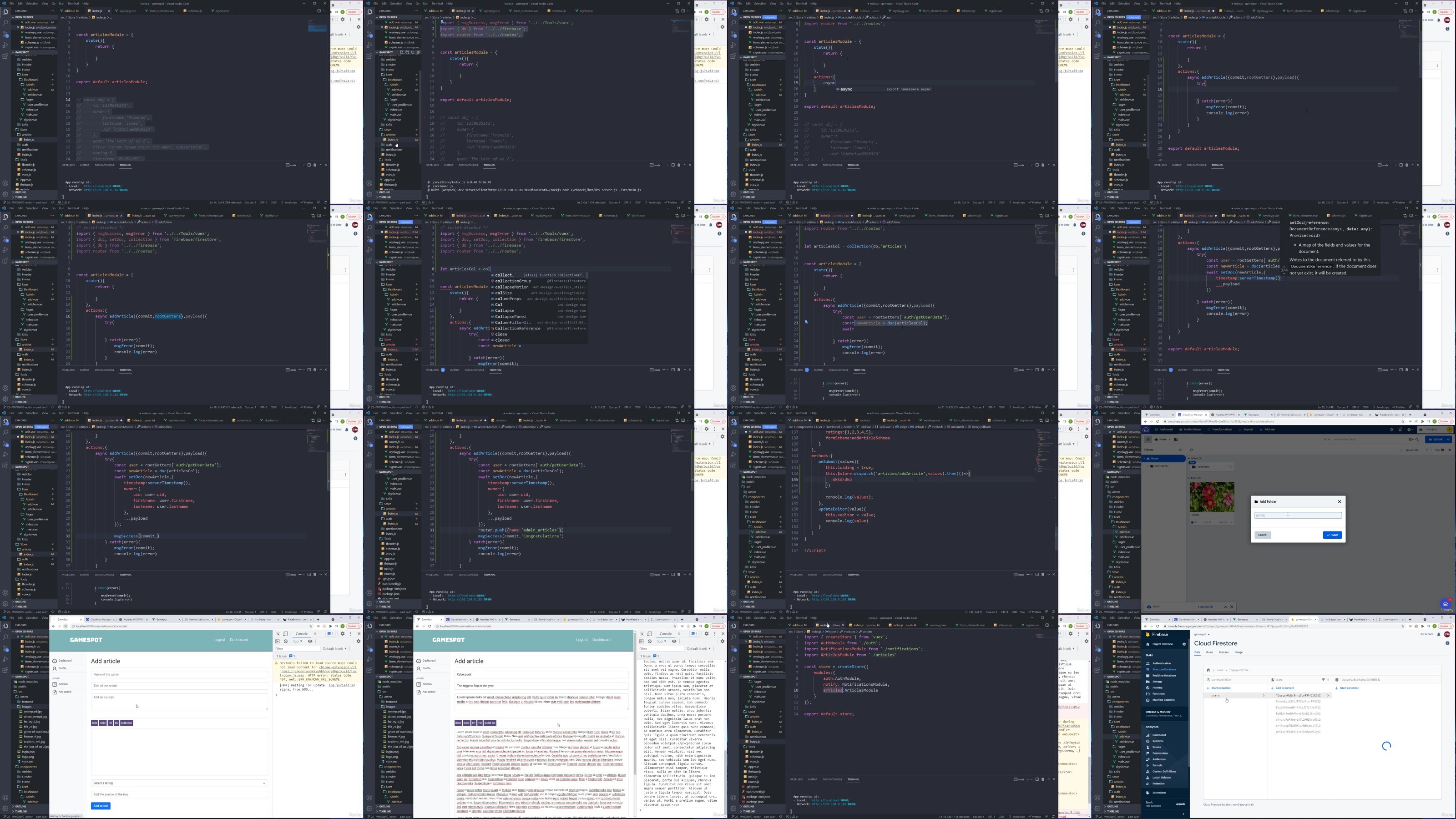Viewport: 1456px width, 819px height.
Task: Focus the Add Folder name input field
Action: tap(1298, 516)
